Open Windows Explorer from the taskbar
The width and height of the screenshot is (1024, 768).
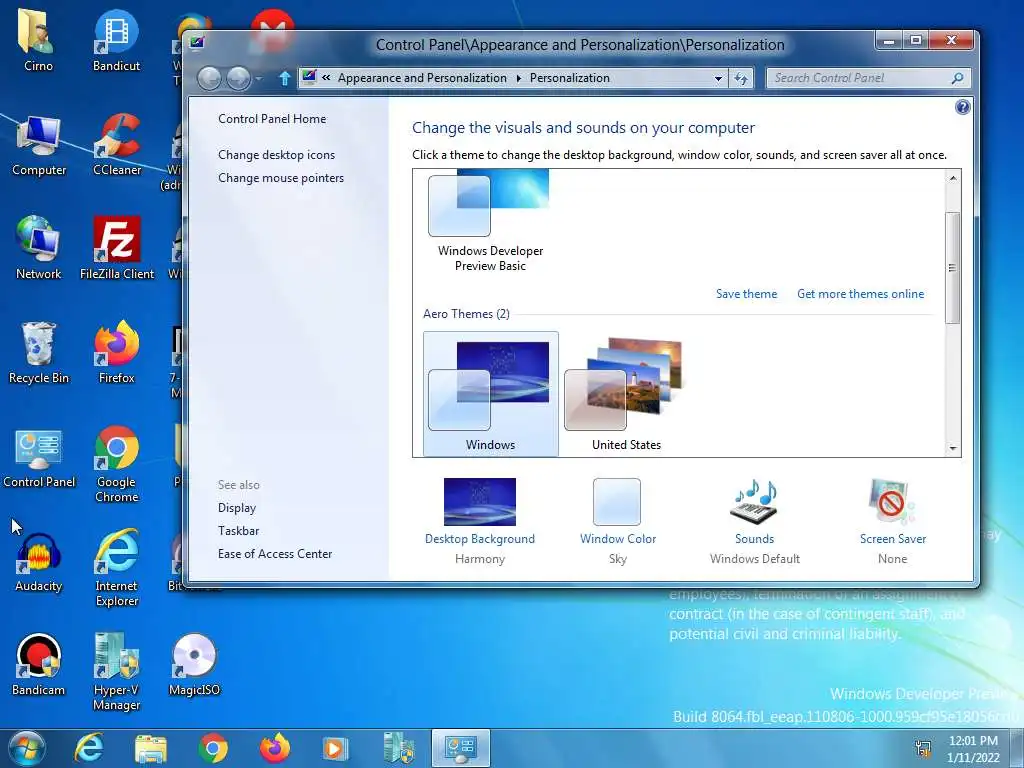(151, 748)
